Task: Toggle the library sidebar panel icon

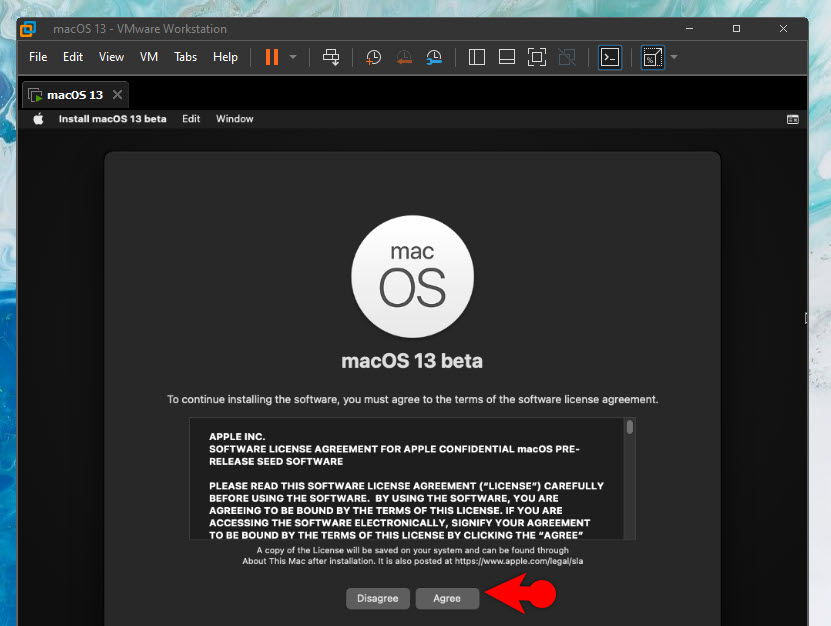Action: [x=476, y=57]
